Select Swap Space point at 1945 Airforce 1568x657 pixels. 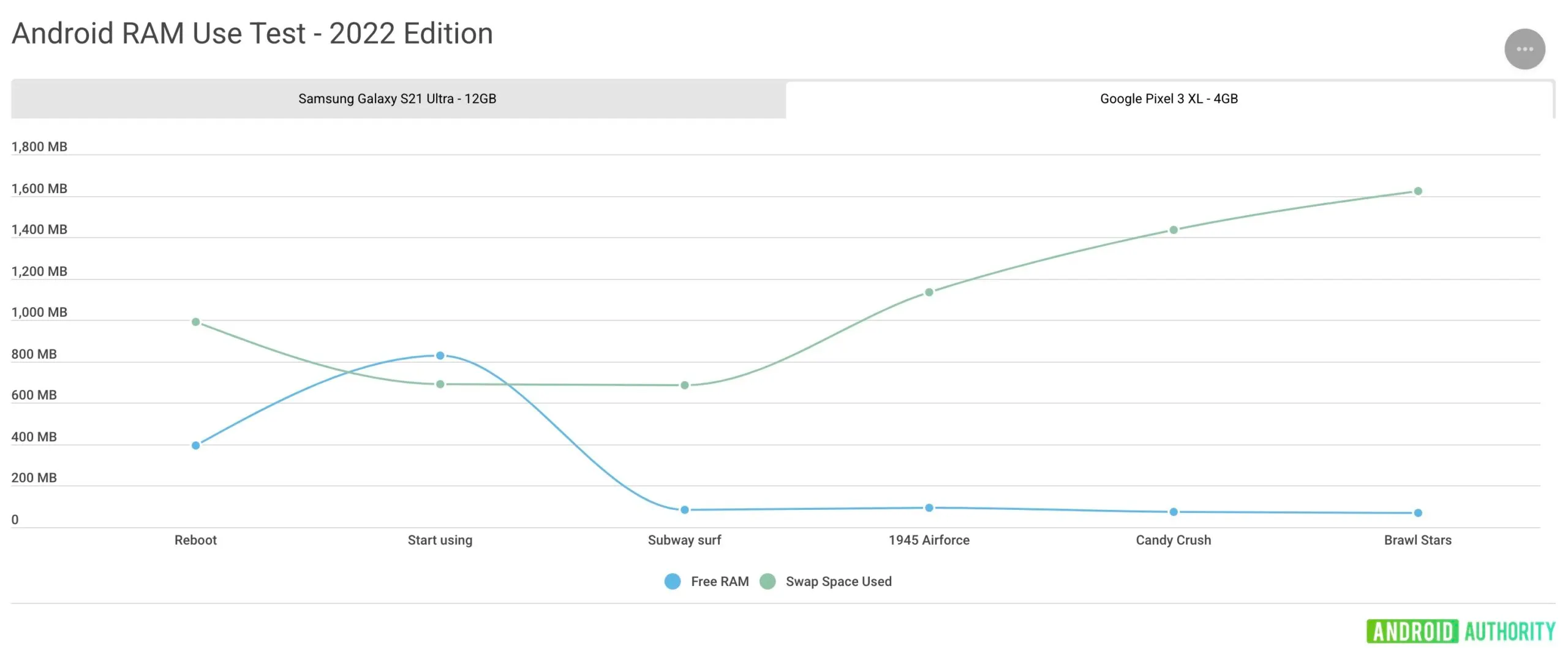[929, 292]
